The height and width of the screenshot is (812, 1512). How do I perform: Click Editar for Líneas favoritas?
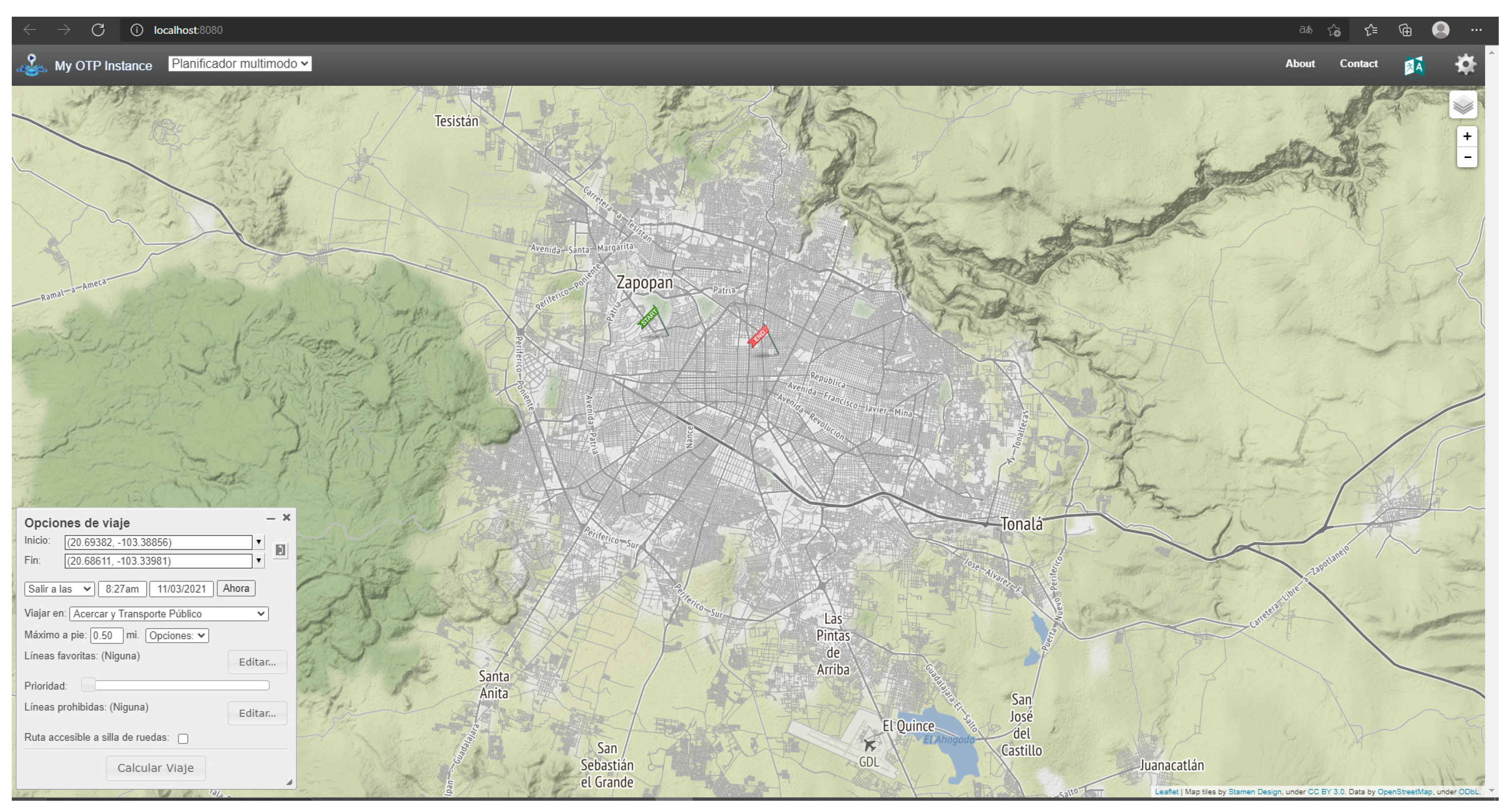click(257, 661)
